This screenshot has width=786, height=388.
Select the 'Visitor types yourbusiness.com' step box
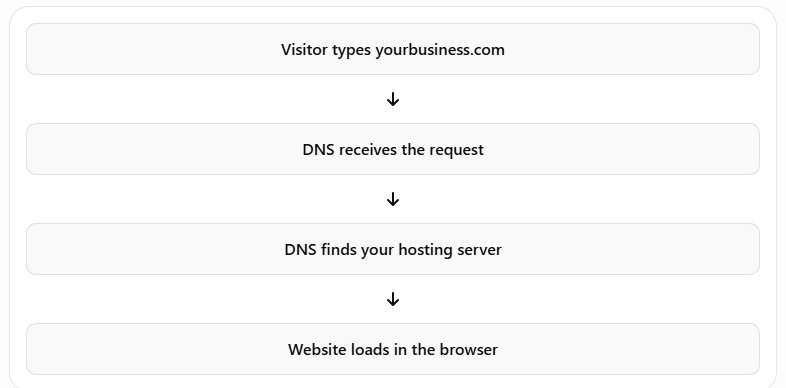click(x=393, y=49)
